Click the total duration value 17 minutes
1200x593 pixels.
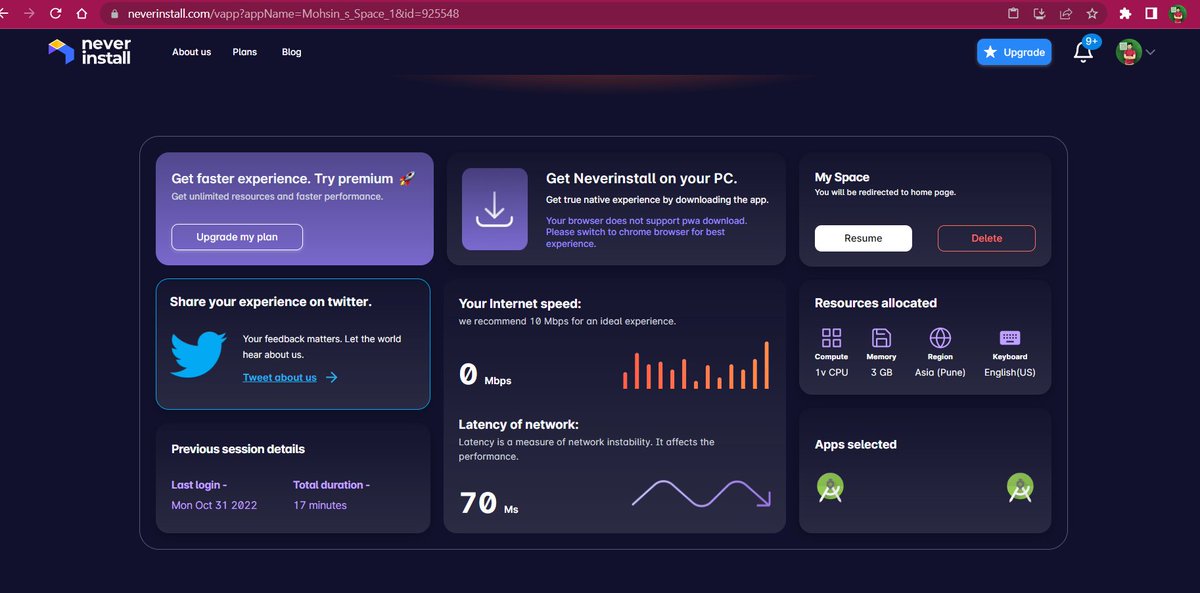point(320,505)
